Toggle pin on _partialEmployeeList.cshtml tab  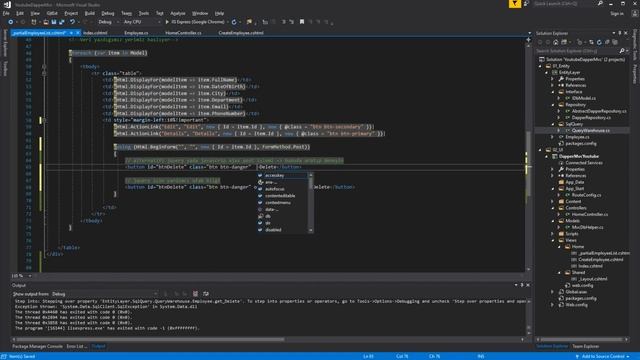[x=71, y=33]
